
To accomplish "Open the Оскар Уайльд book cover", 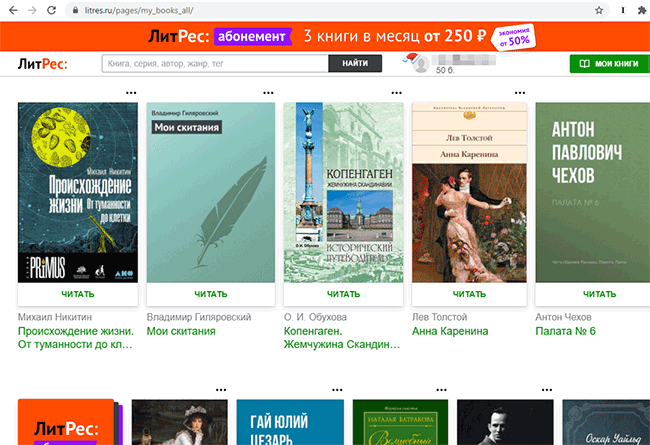I will point(606,422).
